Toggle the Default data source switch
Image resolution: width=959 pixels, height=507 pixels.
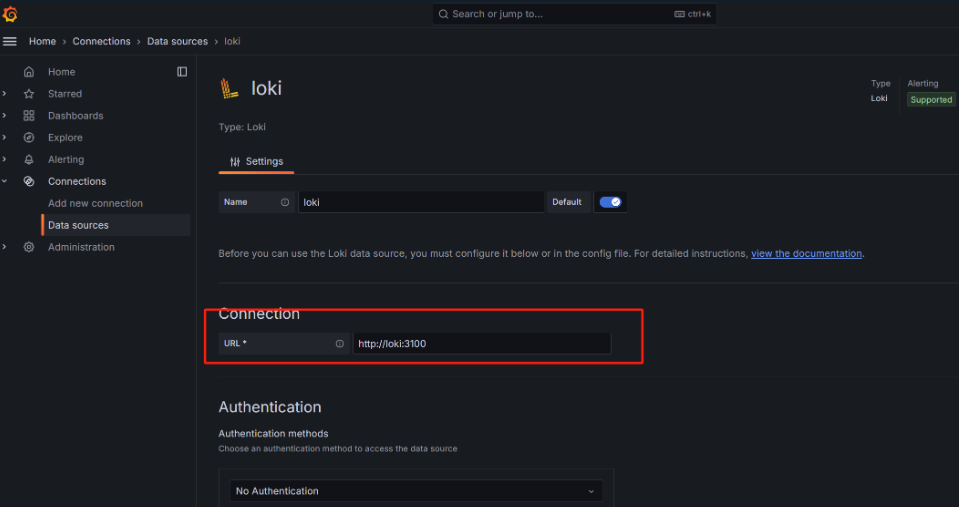click(610, 202)
